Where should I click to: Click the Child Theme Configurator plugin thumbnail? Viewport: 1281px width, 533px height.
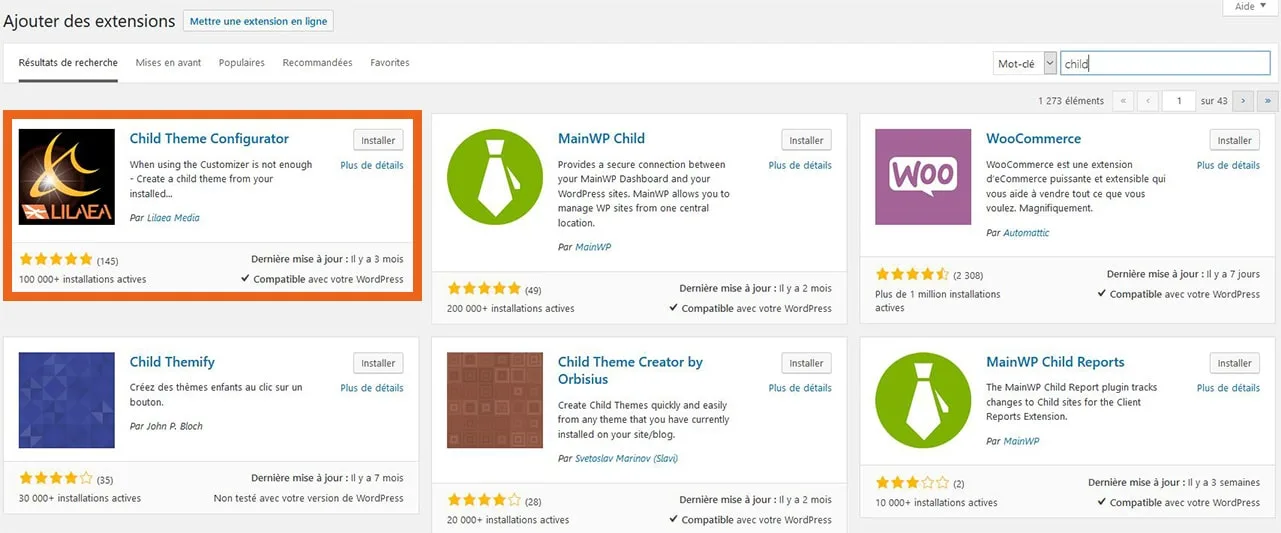coord(67,177)
